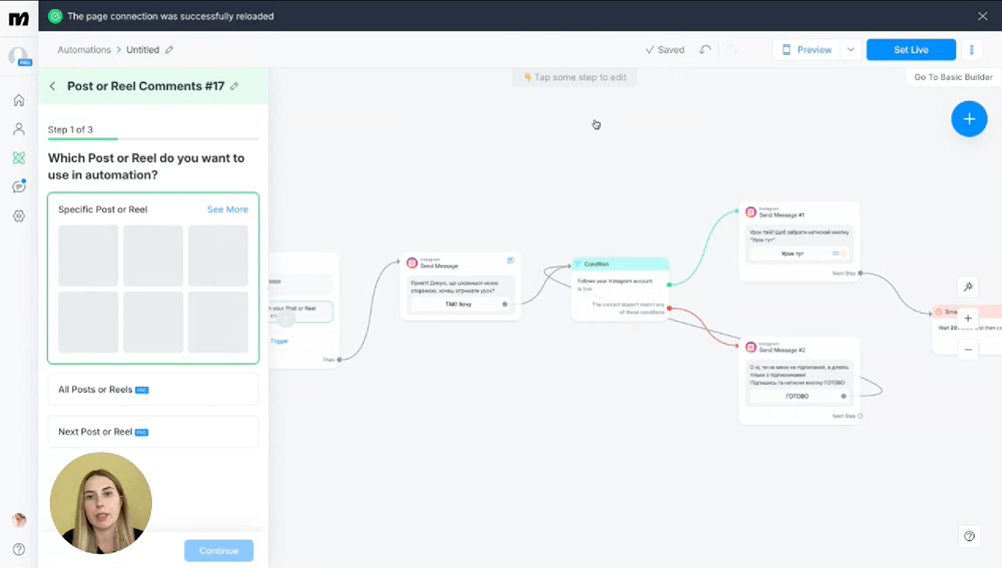This screenshot has height=568, width=1002.
Task: Open Contacts from the left sidebar
Action: point(18,129)
